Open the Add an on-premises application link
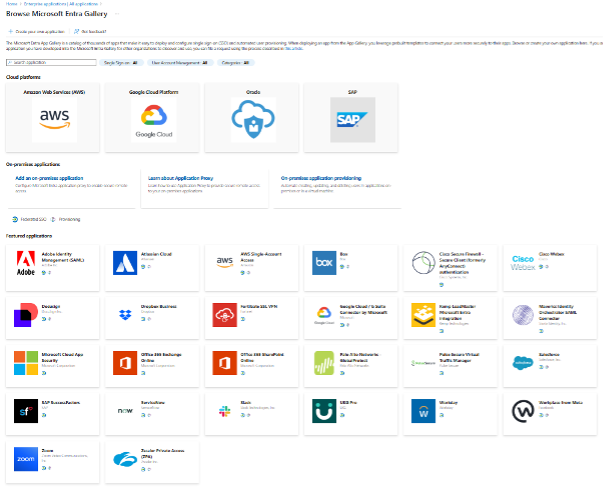 tap(49, 178)
